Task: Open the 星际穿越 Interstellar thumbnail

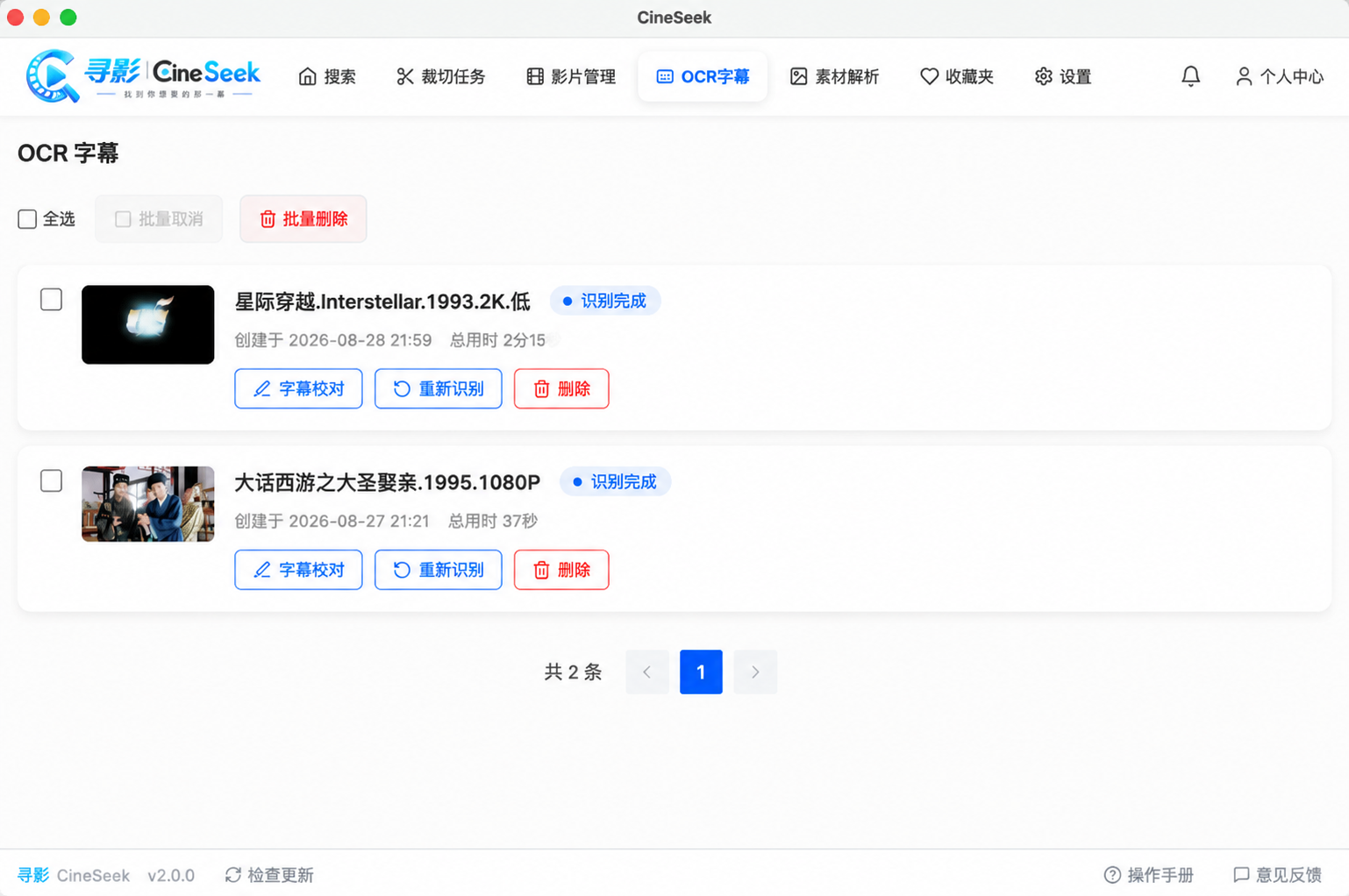Action: [148, 324]
